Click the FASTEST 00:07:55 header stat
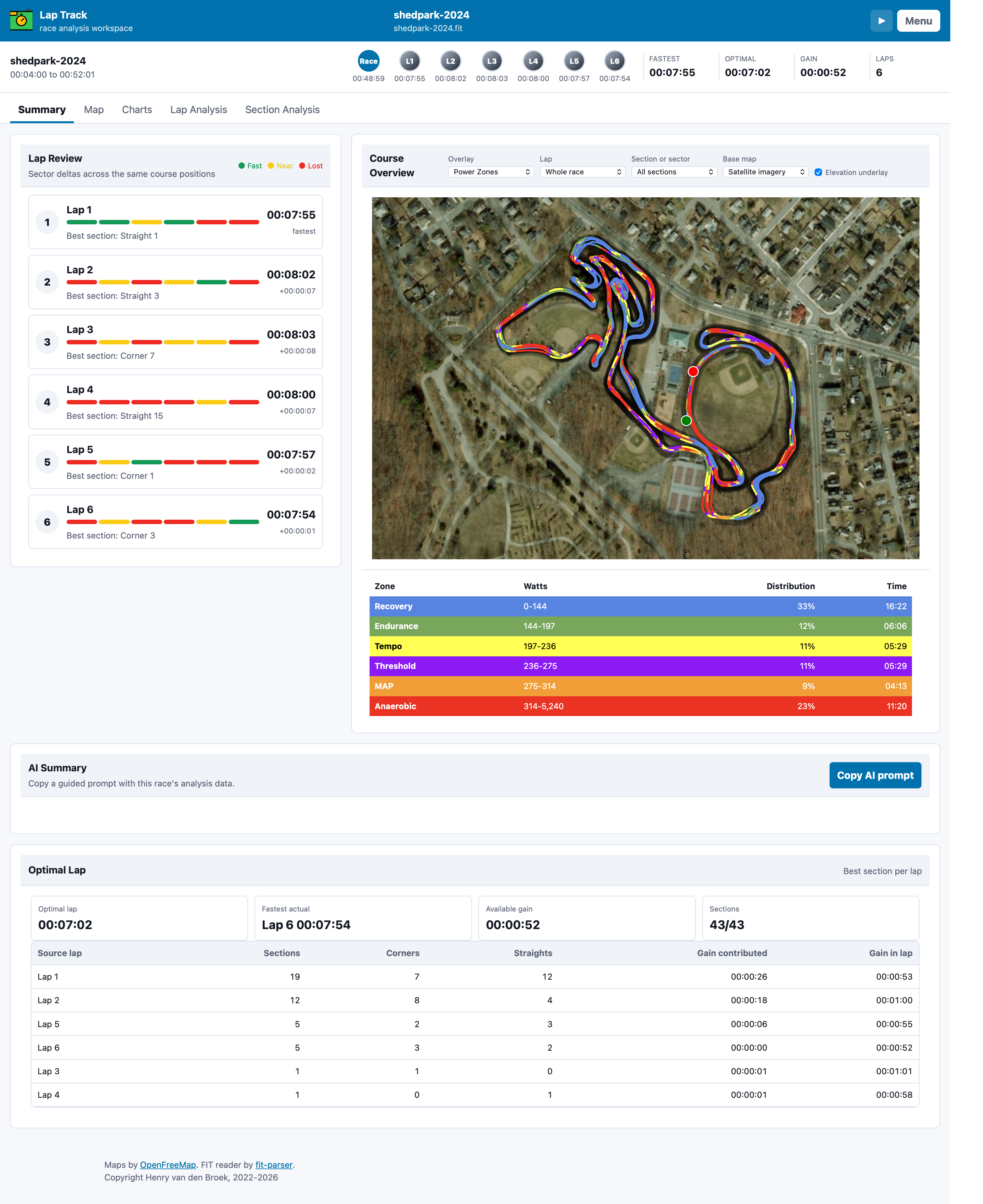 tap(672, 67)
